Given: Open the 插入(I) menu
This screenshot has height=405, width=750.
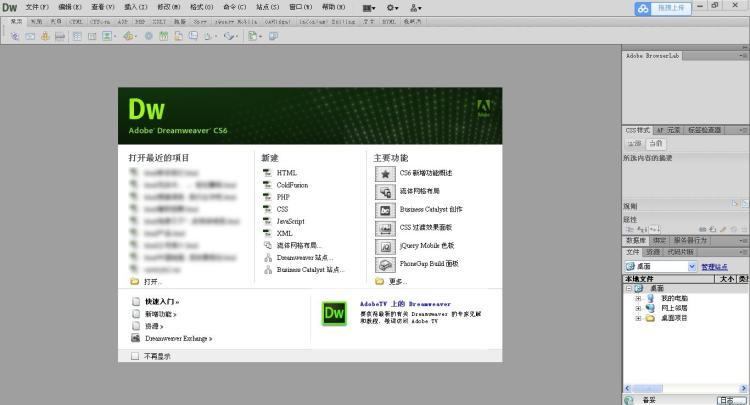Looking at the screenshot, I should [136, 7].
